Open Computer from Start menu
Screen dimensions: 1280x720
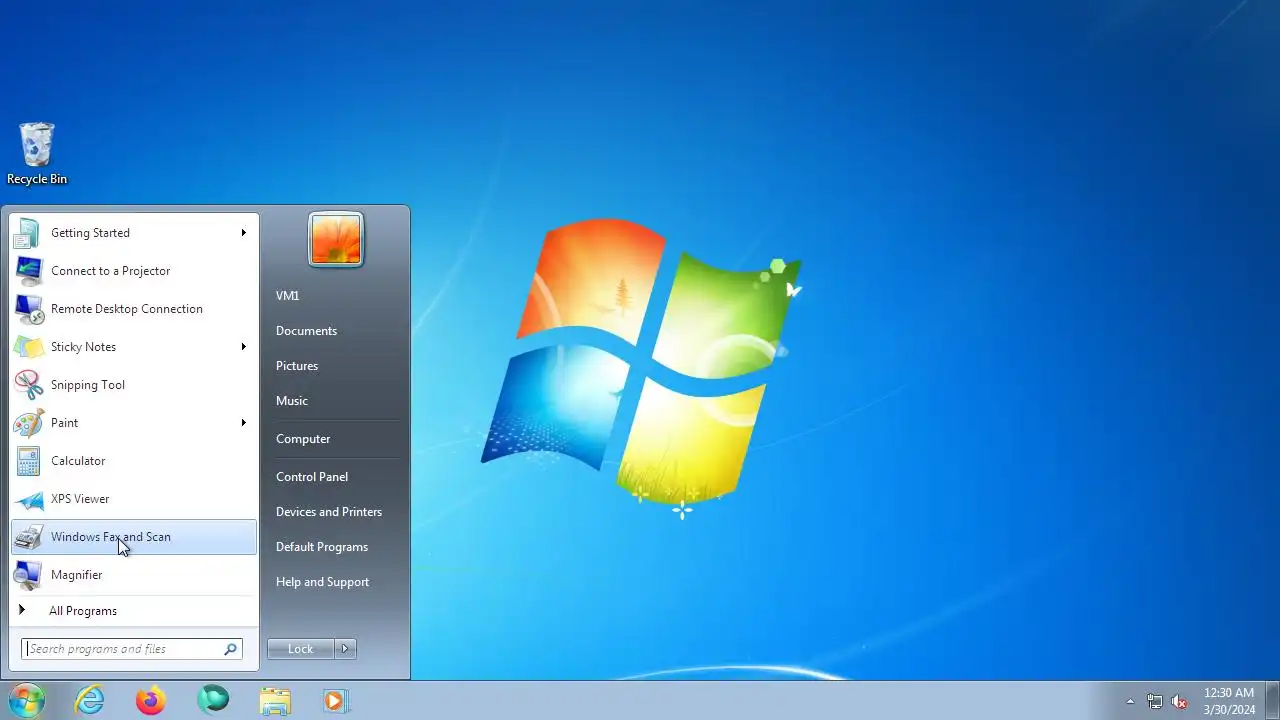point(303,439)
